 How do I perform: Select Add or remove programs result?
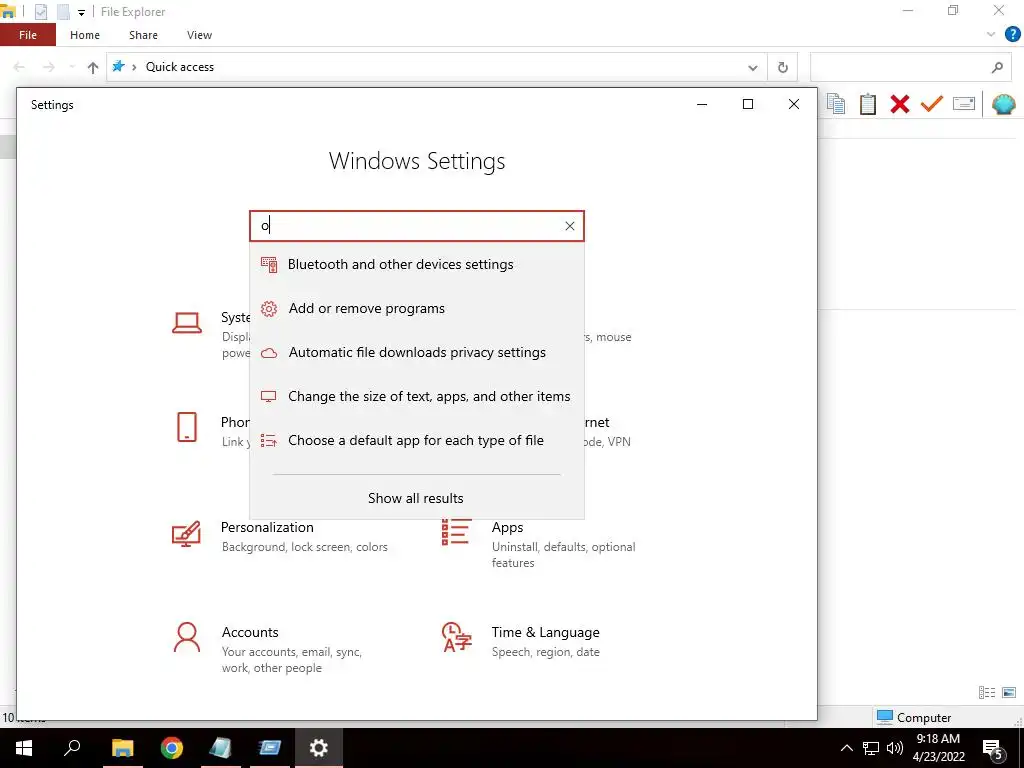coord(417,308)
